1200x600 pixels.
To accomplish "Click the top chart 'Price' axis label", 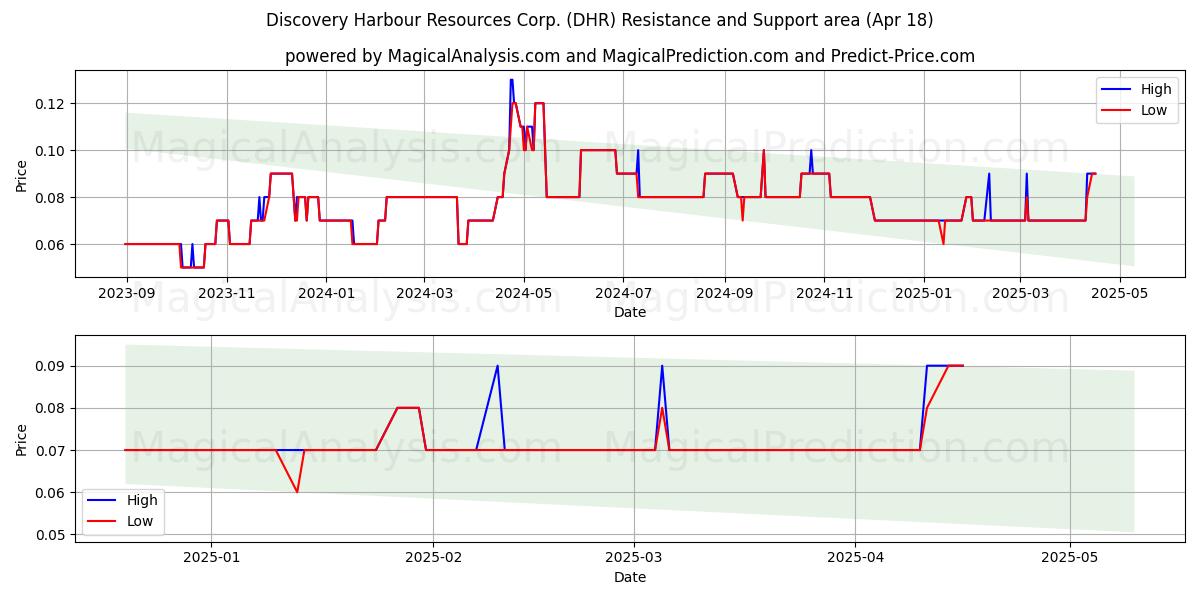I will click(x=22, y=174).
